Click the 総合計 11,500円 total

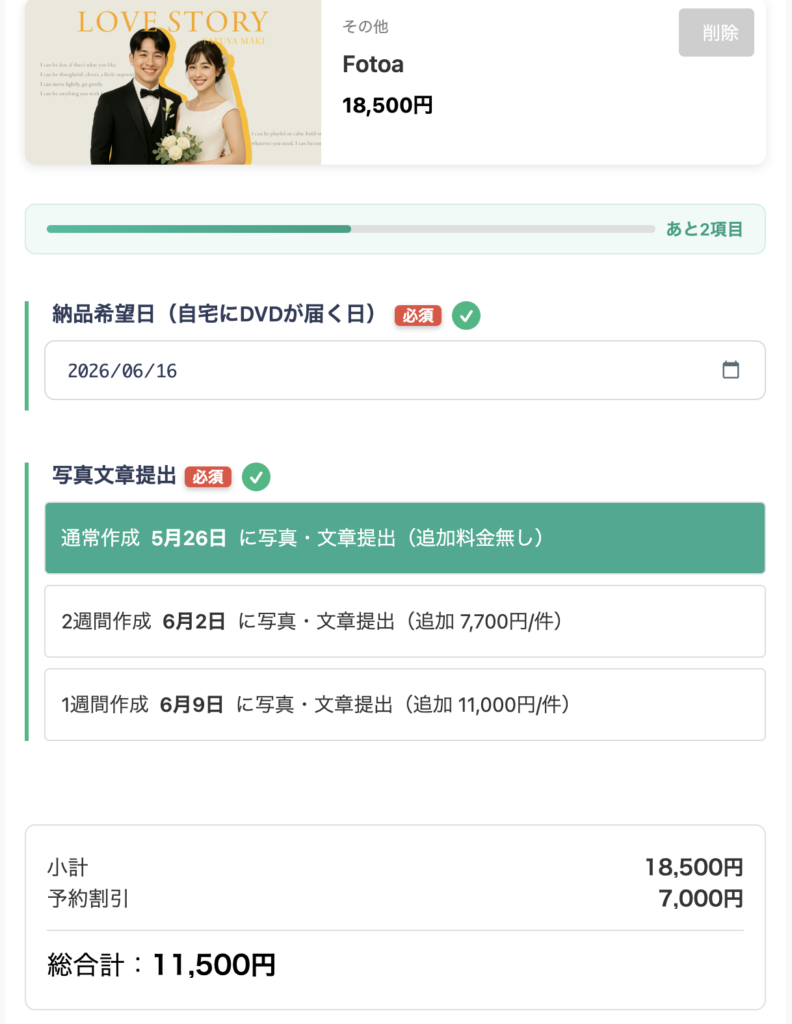click(161, 965)
